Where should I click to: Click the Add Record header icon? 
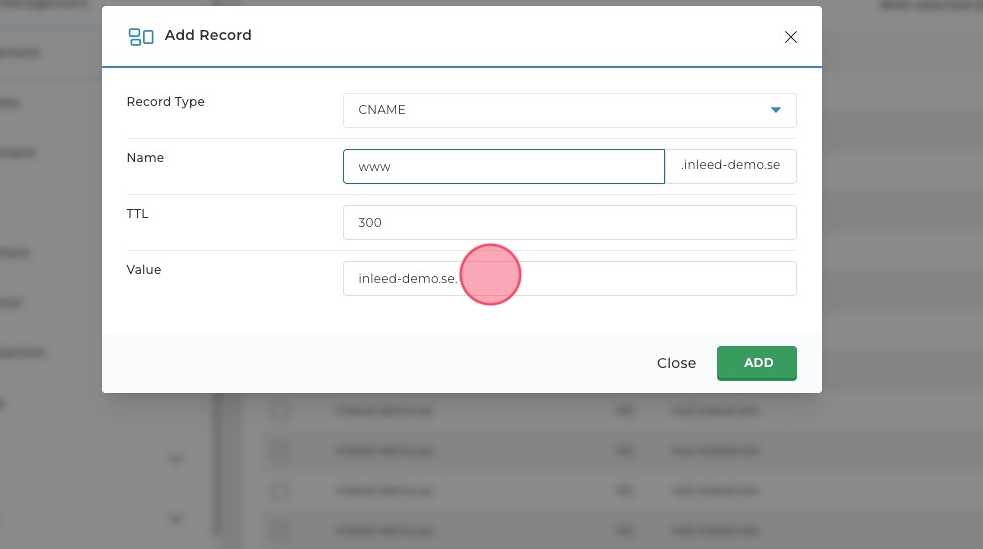pos(141,37)
